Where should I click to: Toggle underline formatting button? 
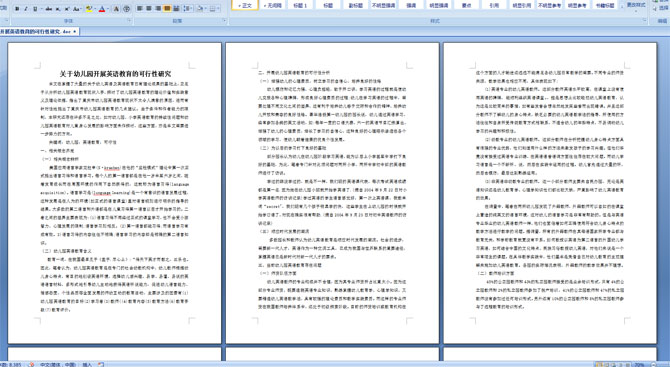coord(35,9)
